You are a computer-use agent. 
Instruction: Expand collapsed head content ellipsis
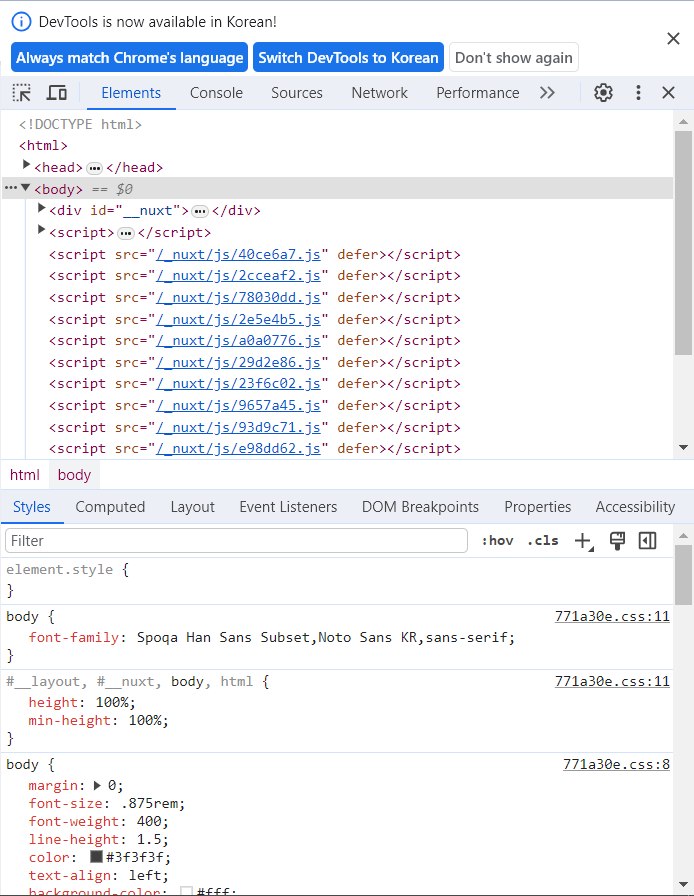(x=94, y=168)
